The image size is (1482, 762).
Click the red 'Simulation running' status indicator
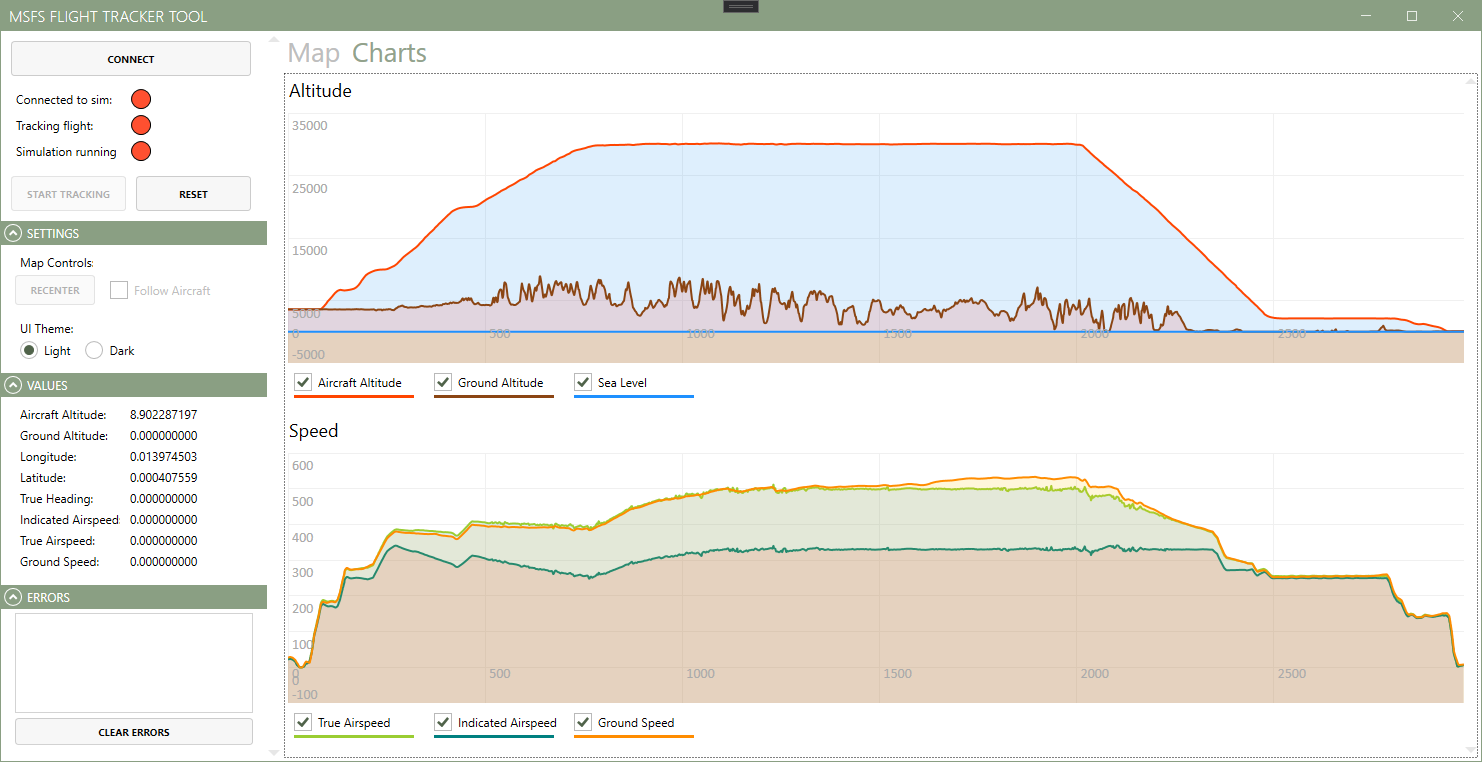(x=141, y=151)
